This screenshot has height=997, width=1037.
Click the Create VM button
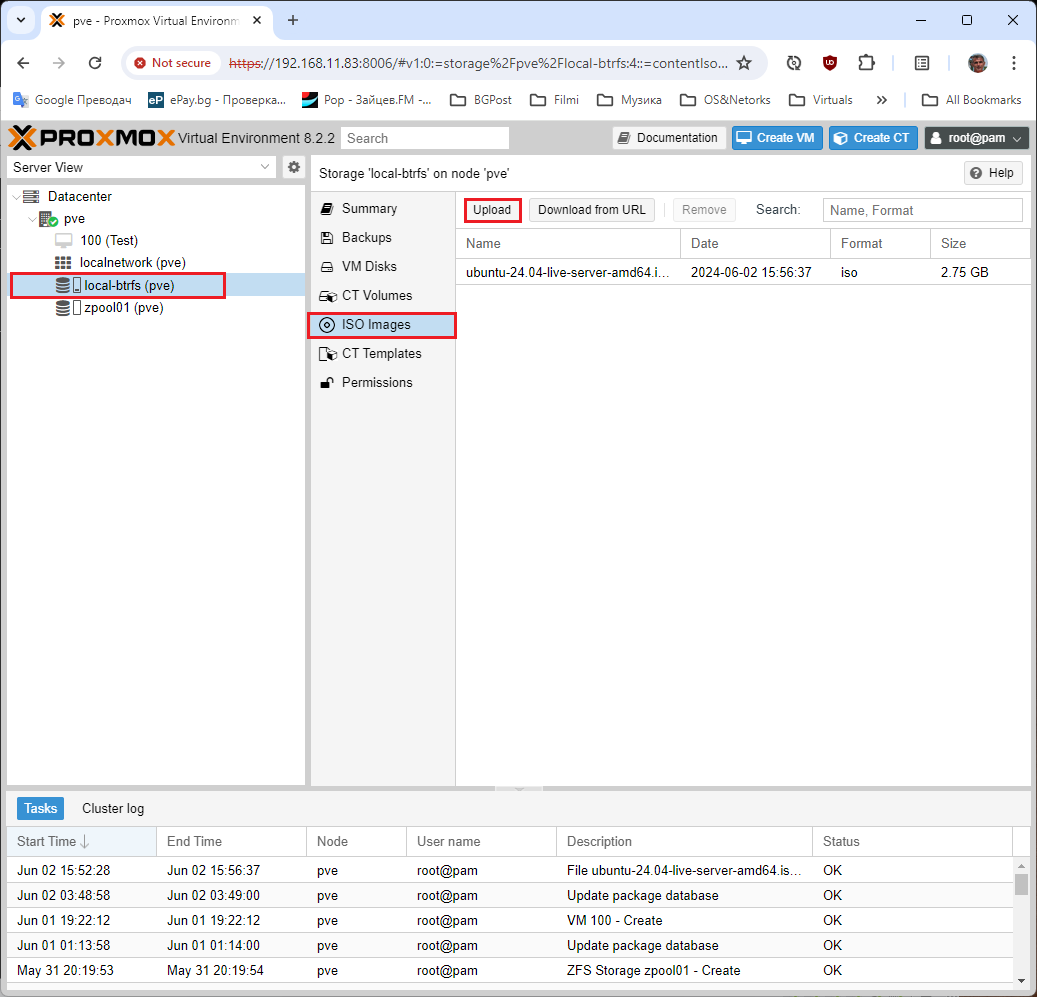coord(776,138)
